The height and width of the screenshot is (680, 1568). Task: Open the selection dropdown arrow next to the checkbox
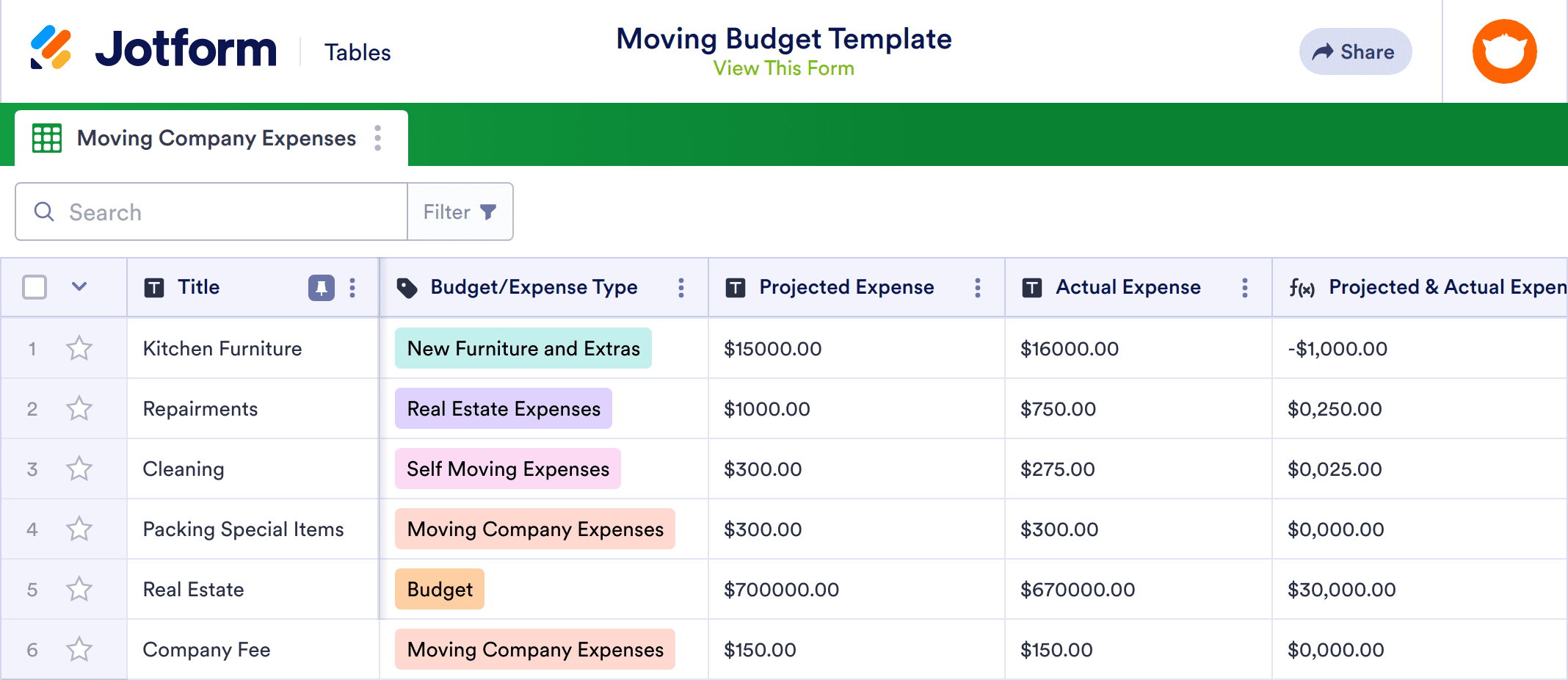tap(79, 287)
